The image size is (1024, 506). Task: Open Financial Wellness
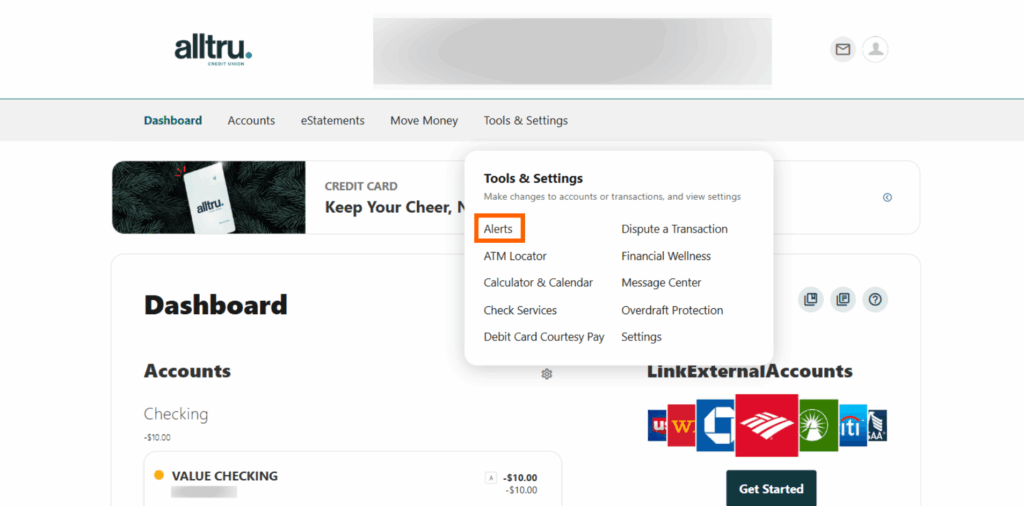pyautogui.click(x=666, y=256)
